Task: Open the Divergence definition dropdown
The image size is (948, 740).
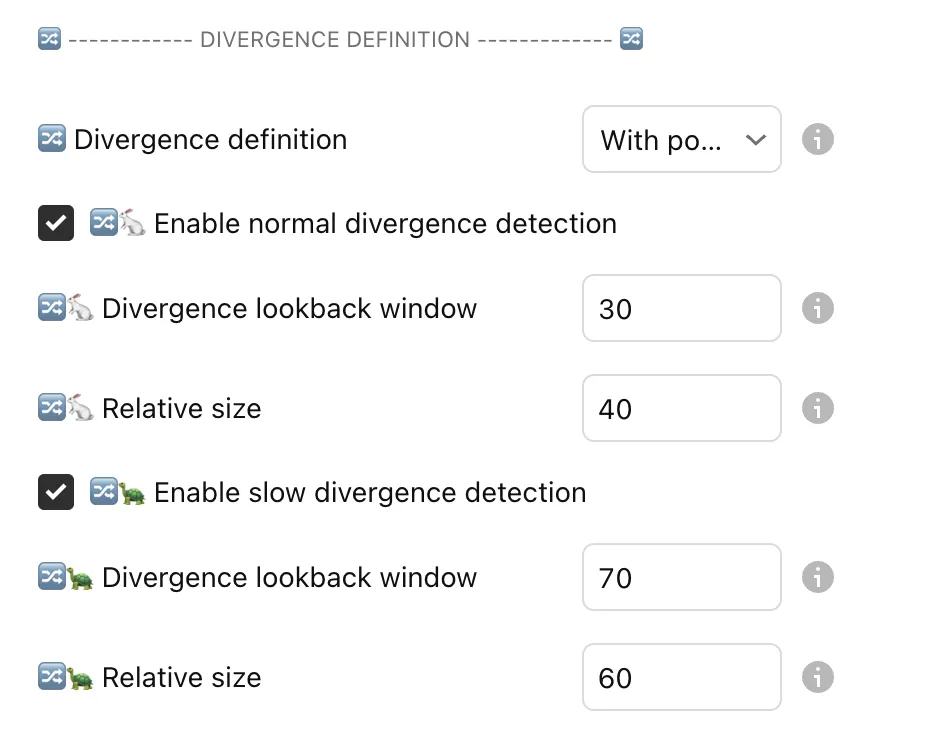Action: (x=681, y=139)
